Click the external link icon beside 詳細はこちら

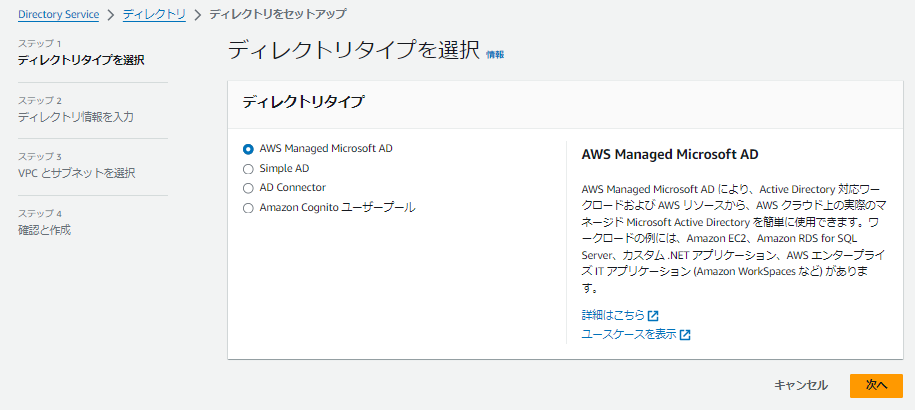pyautogui.click(x=654, y=316)
